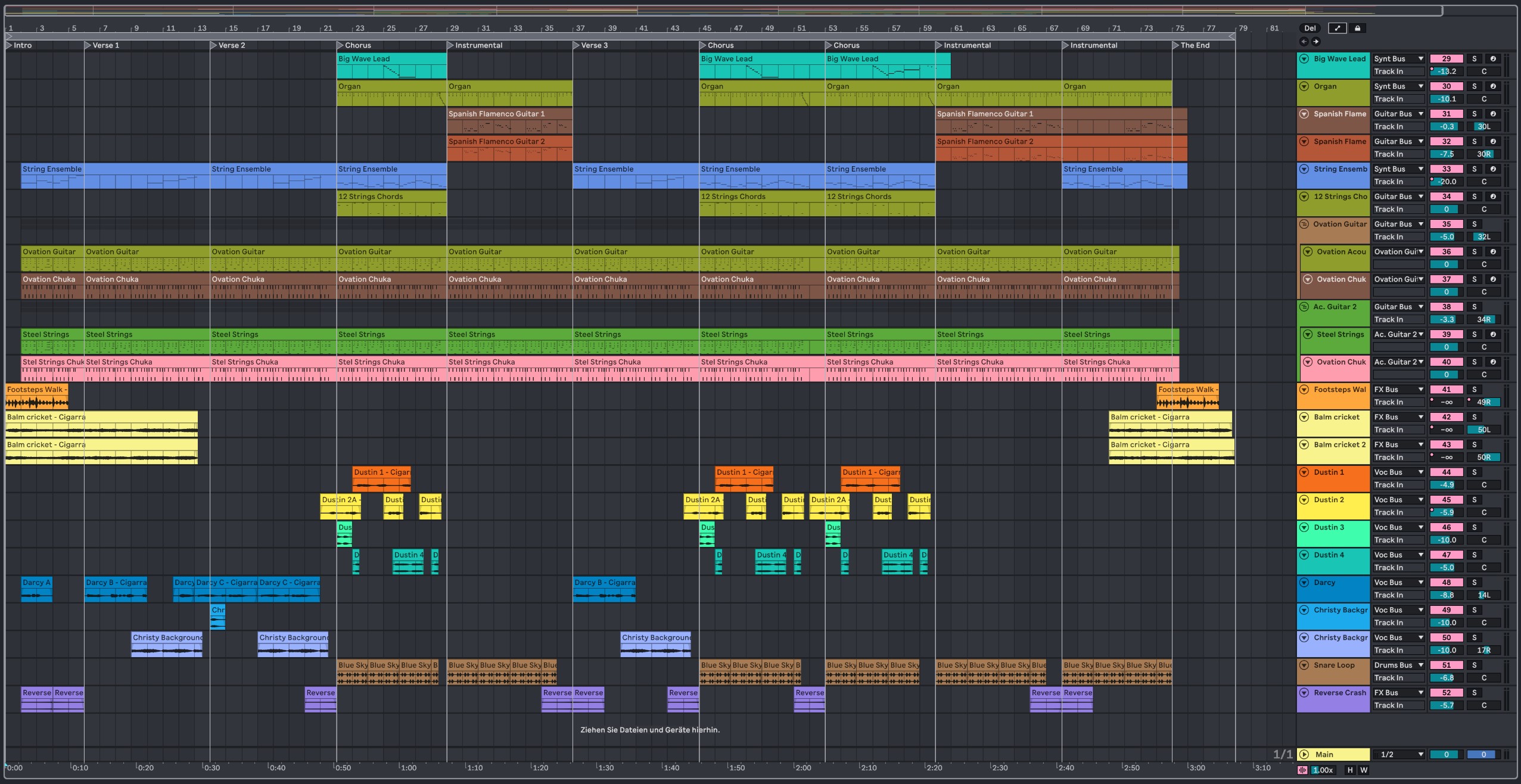Image resolution: width=1521 pixels, height=784 pixels.
Task: Open Big Wave Lead Synt Bus dropdown
Action: [1398, 58]
